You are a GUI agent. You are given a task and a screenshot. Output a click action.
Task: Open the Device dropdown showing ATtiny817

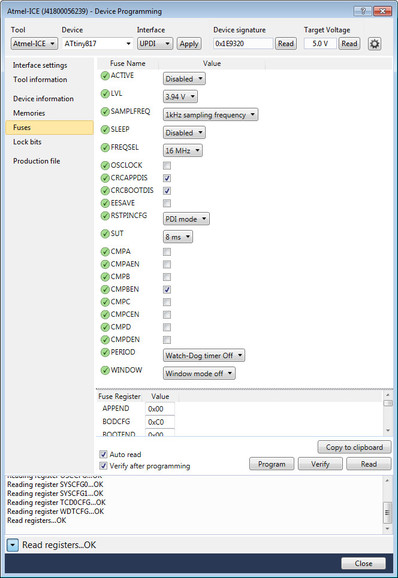[x=97, y=43]
